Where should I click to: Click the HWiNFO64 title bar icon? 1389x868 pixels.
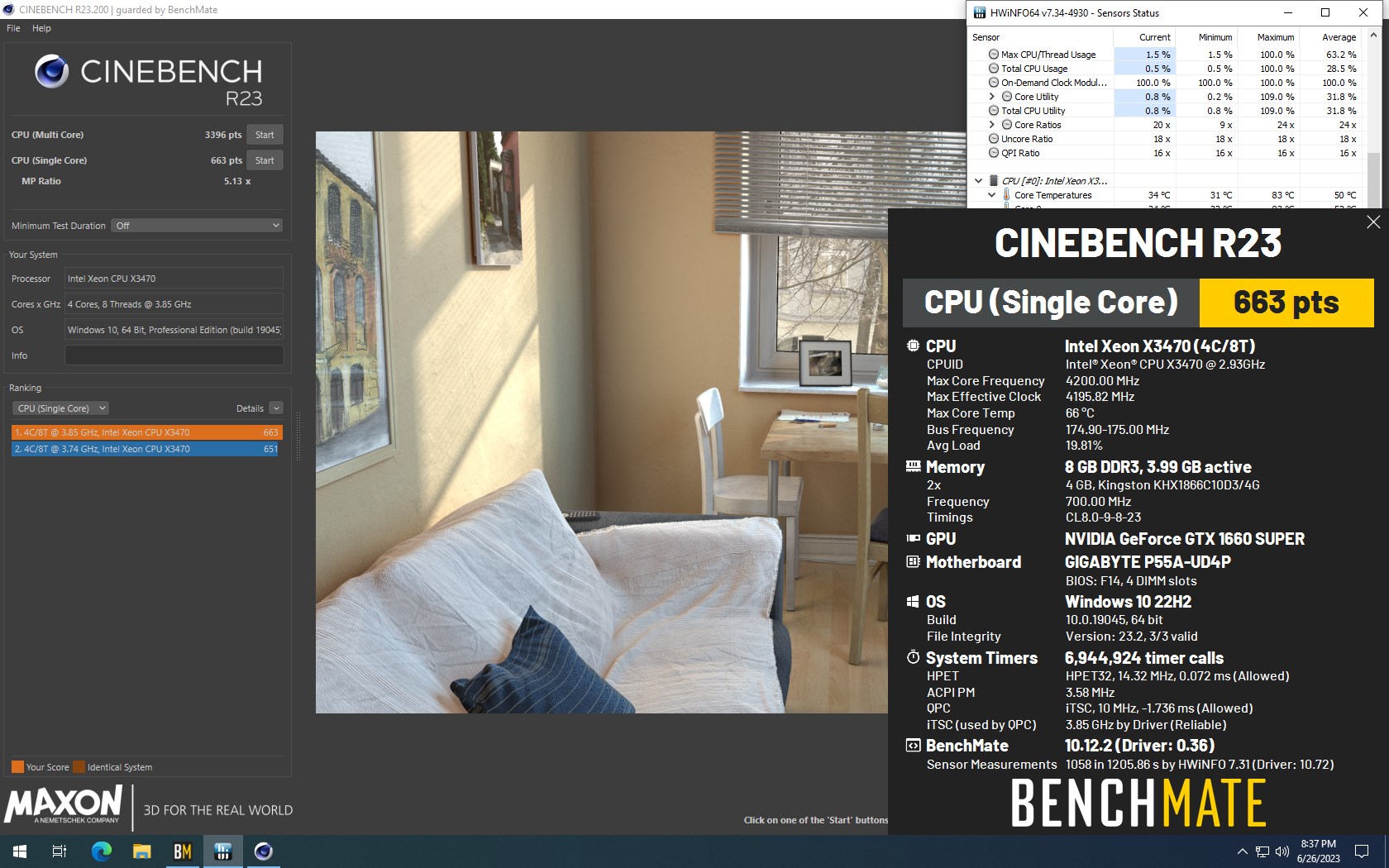pyautogui.click(x=980, y=12)
